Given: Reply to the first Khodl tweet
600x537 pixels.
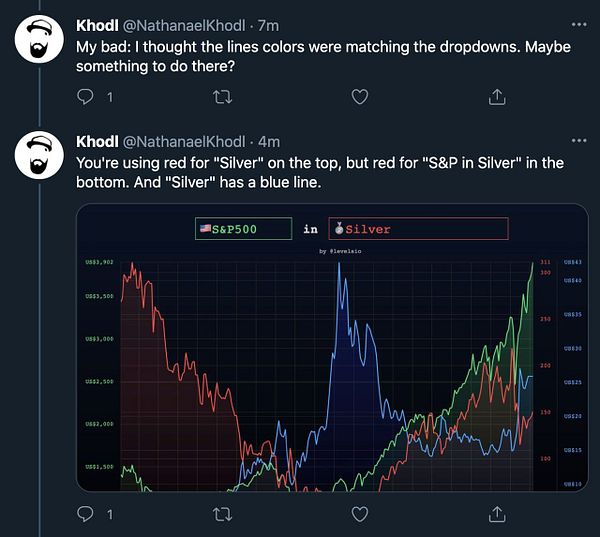Looking at the screenshot, I should click(x=86, y=97).
